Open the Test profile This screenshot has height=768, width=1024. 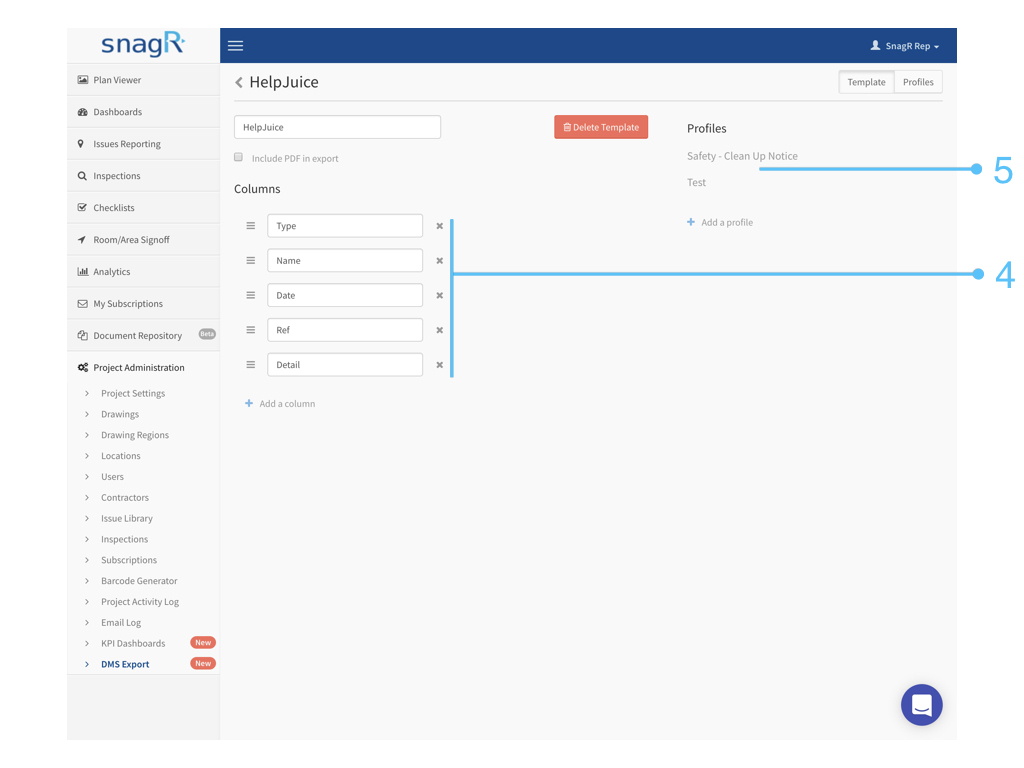[696, 182]
